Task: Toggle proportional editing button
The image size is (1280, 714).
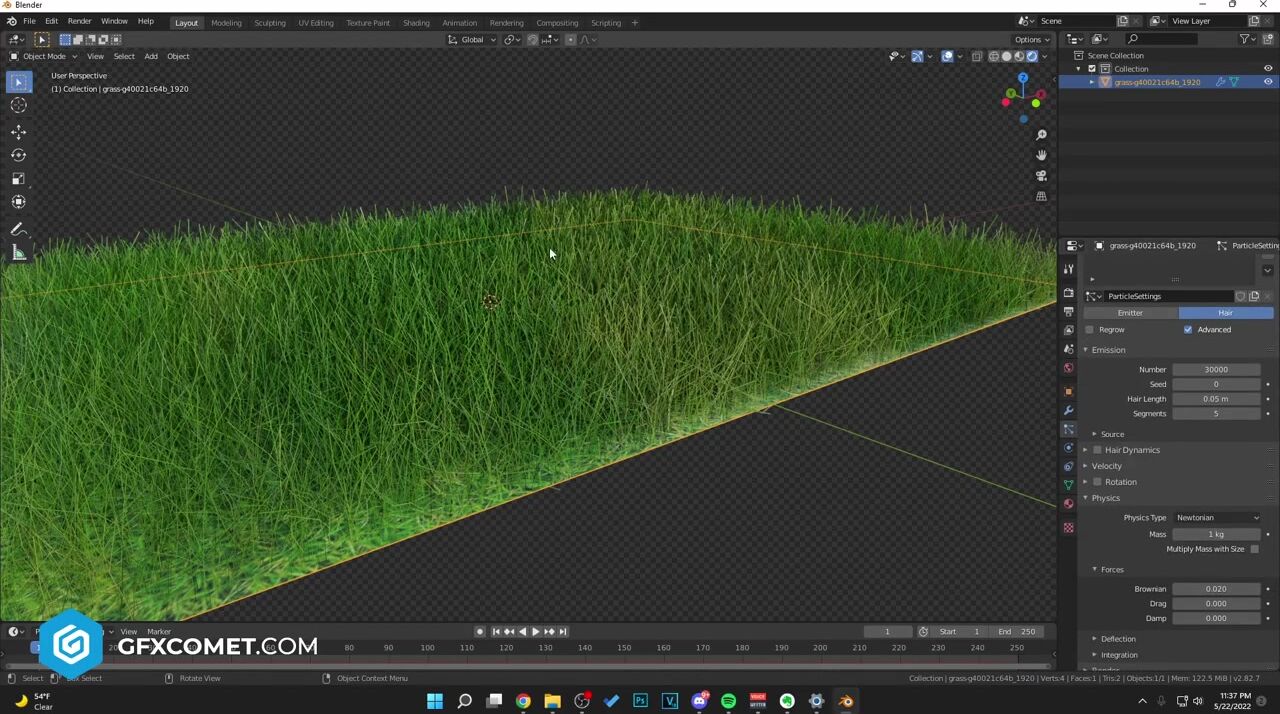Action: pyautogui.click(x=570, y=39)
